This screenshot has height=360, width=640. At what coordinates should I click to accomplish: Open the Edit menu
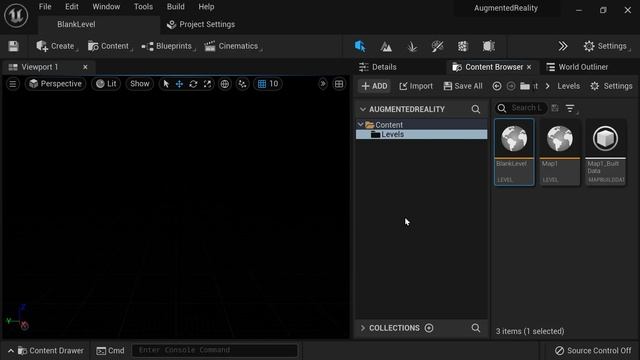pyautogui.click(x=71, y=7)
